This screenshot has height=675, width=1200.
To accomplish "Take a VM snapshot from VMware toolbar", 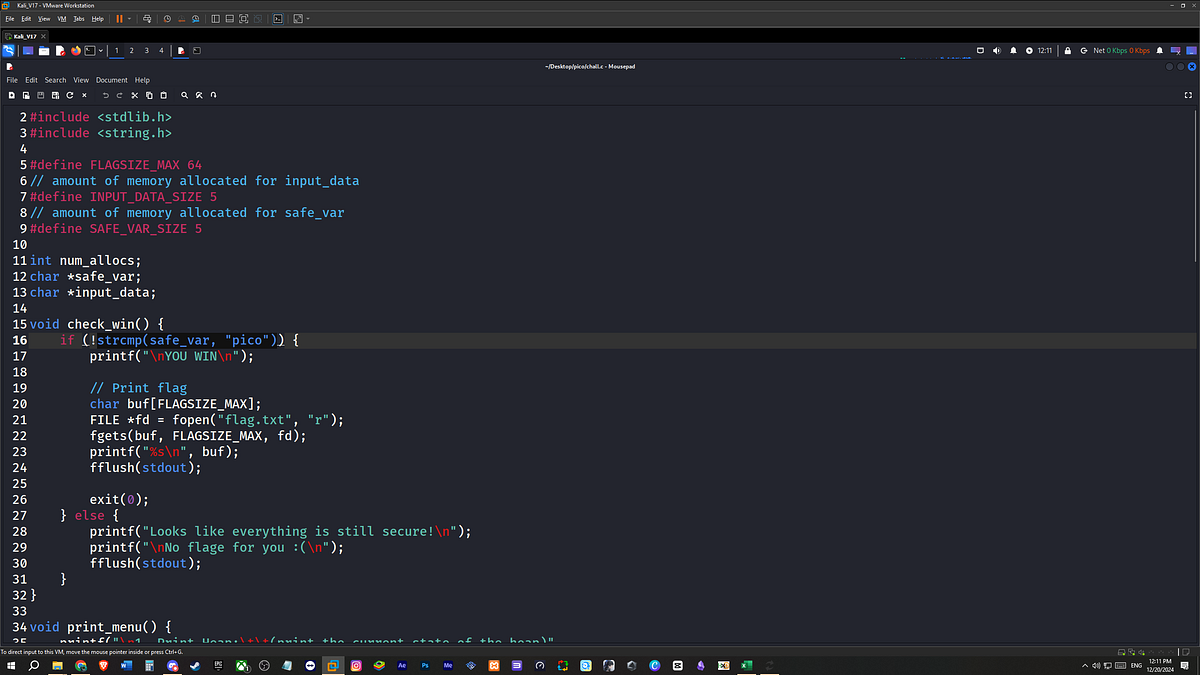I will click(167, 18).
